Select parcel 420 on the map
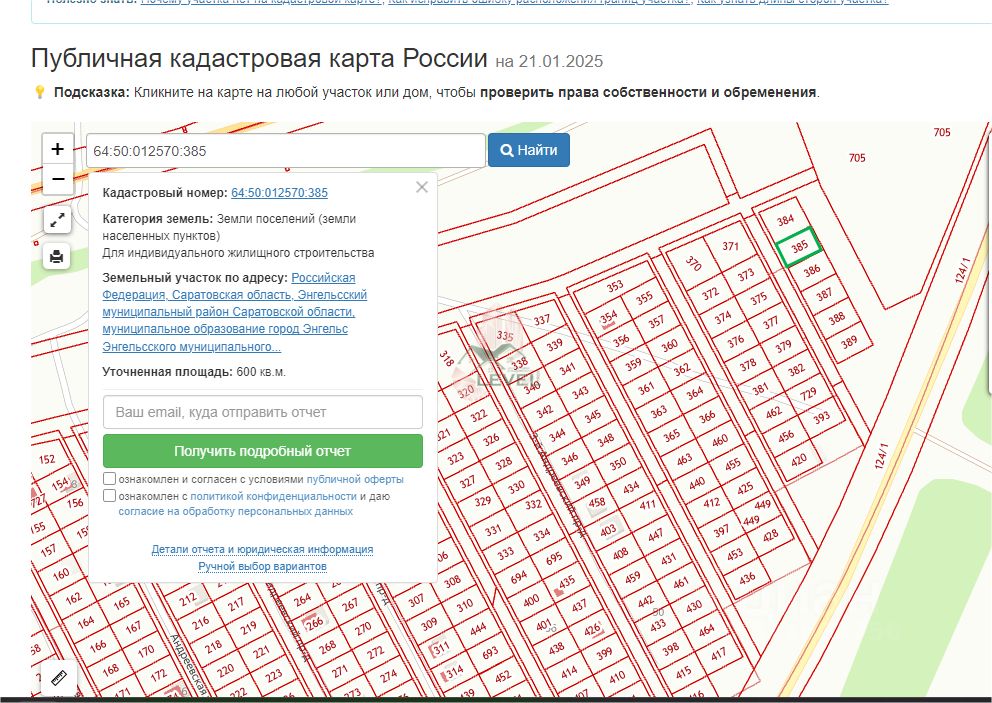This screenshot has height=703, width=992. (x=798, y=459)
